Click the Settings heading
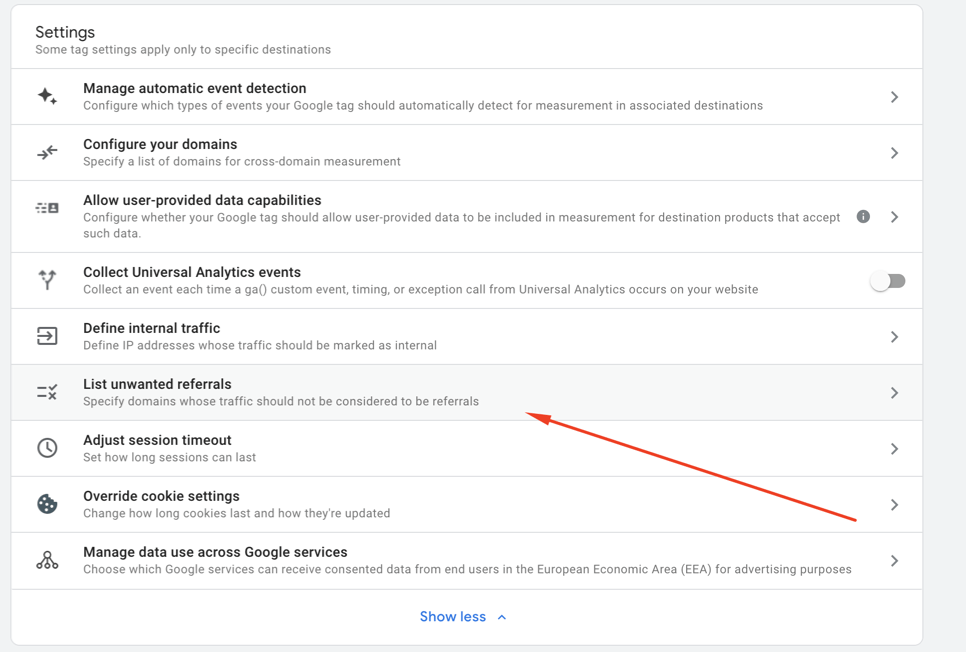The image size is (967, 652). (65, 32)
